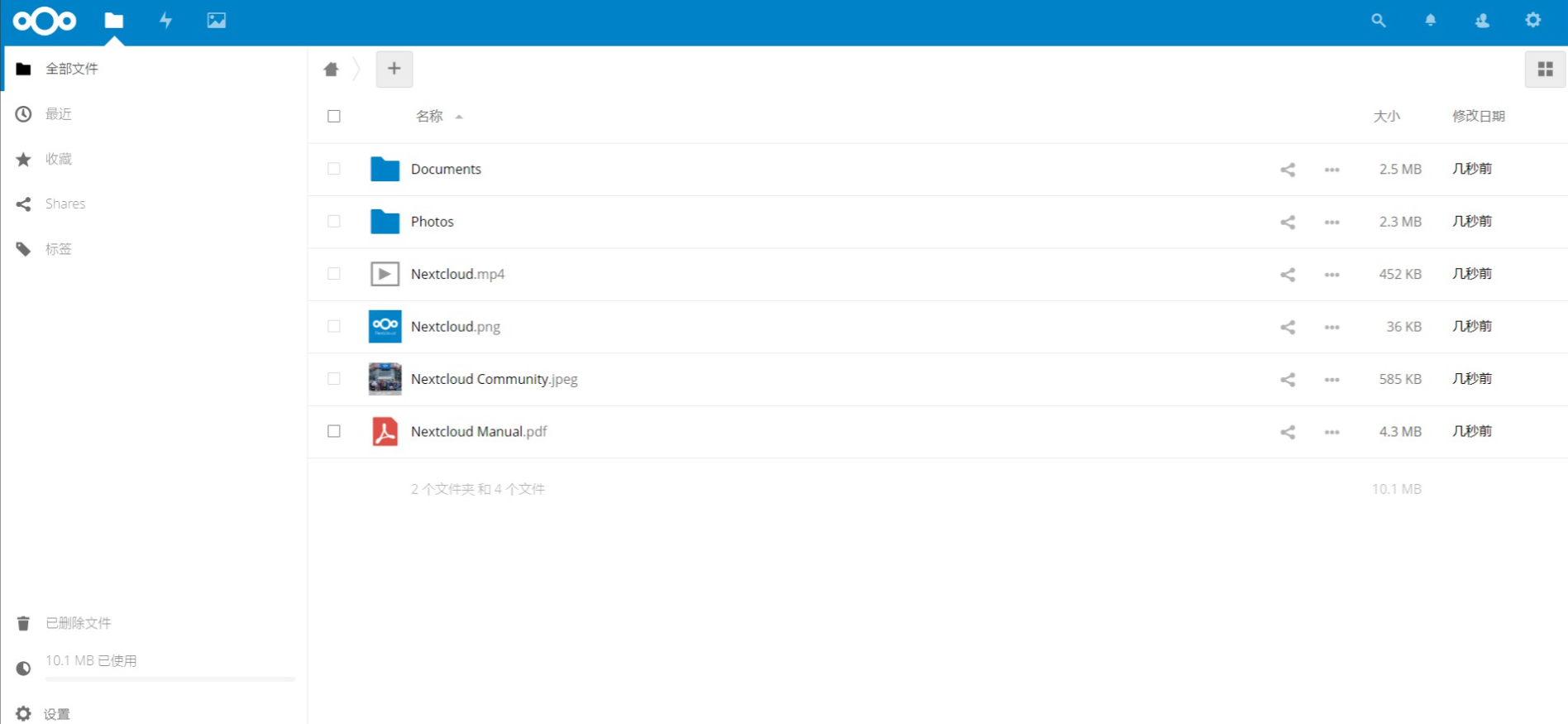Click the 36 KB size cell

tap(1403, 326)
